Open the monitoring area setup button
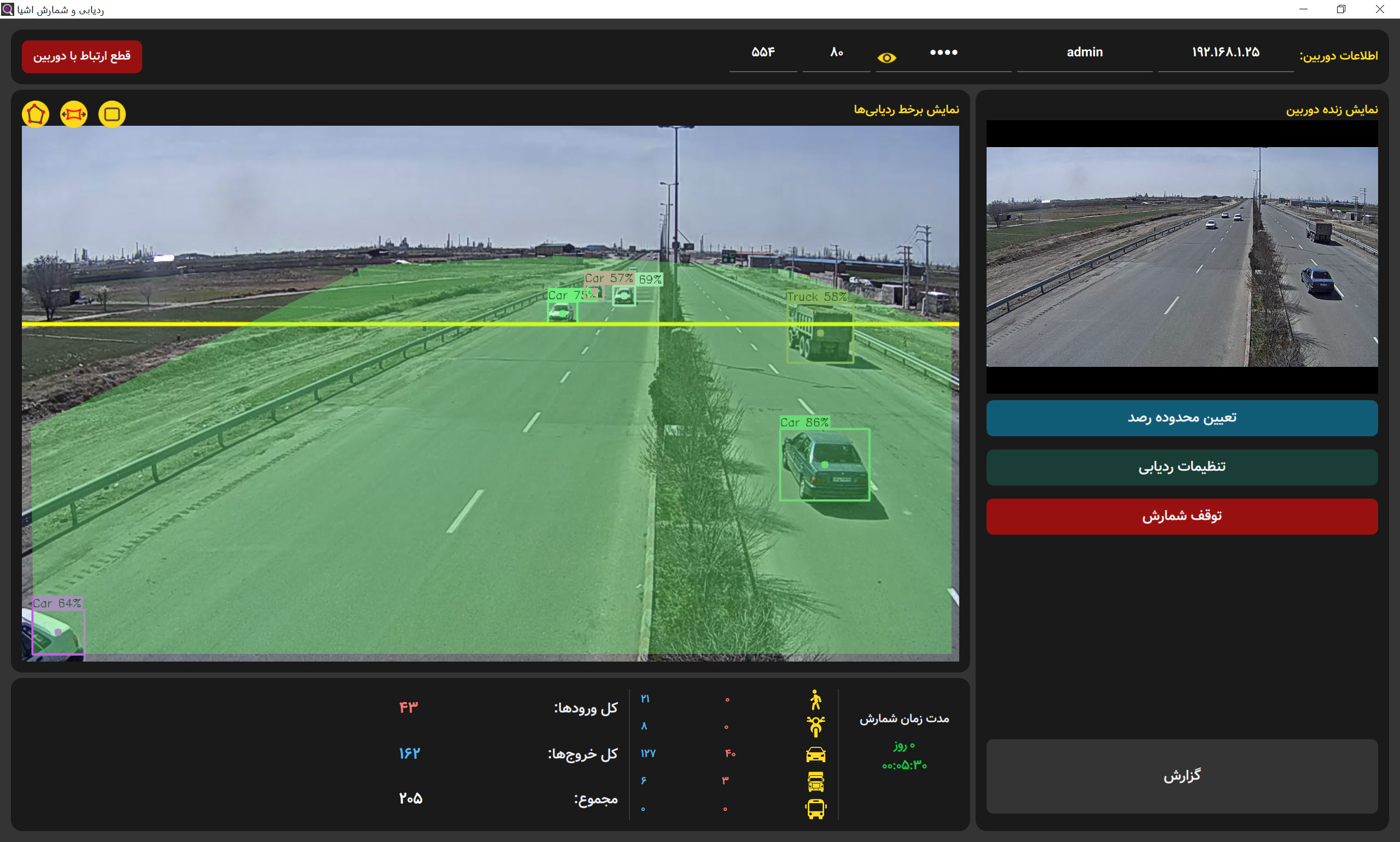This screenshot has height=842, width=1400. pos(1181,418)
